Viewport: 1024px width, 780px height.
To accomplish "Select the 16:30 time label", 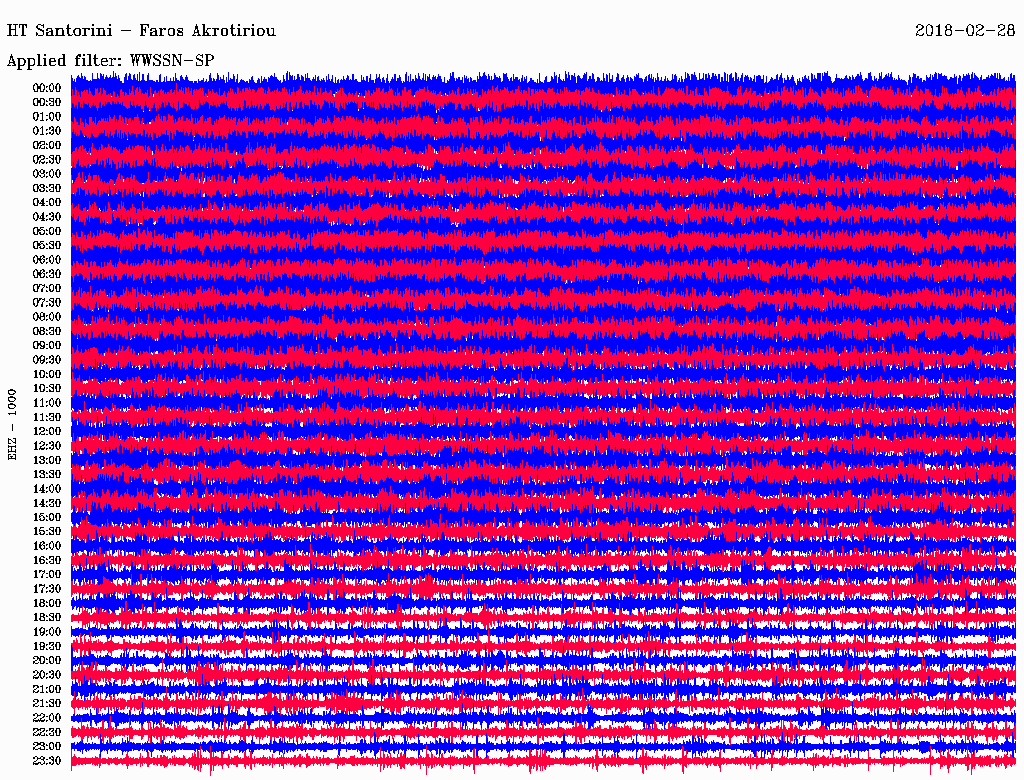I will click(47, 561).
